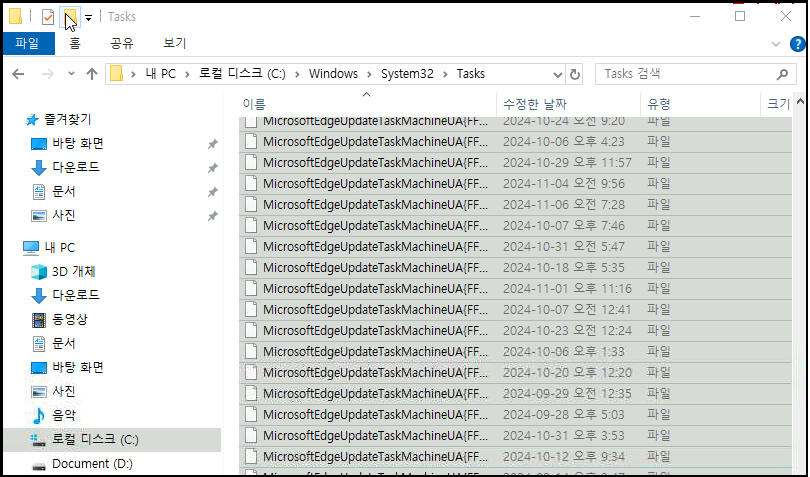Click the 바탕 화면 icon under 내 PC

pyautogui.click(x=39, y=368)
